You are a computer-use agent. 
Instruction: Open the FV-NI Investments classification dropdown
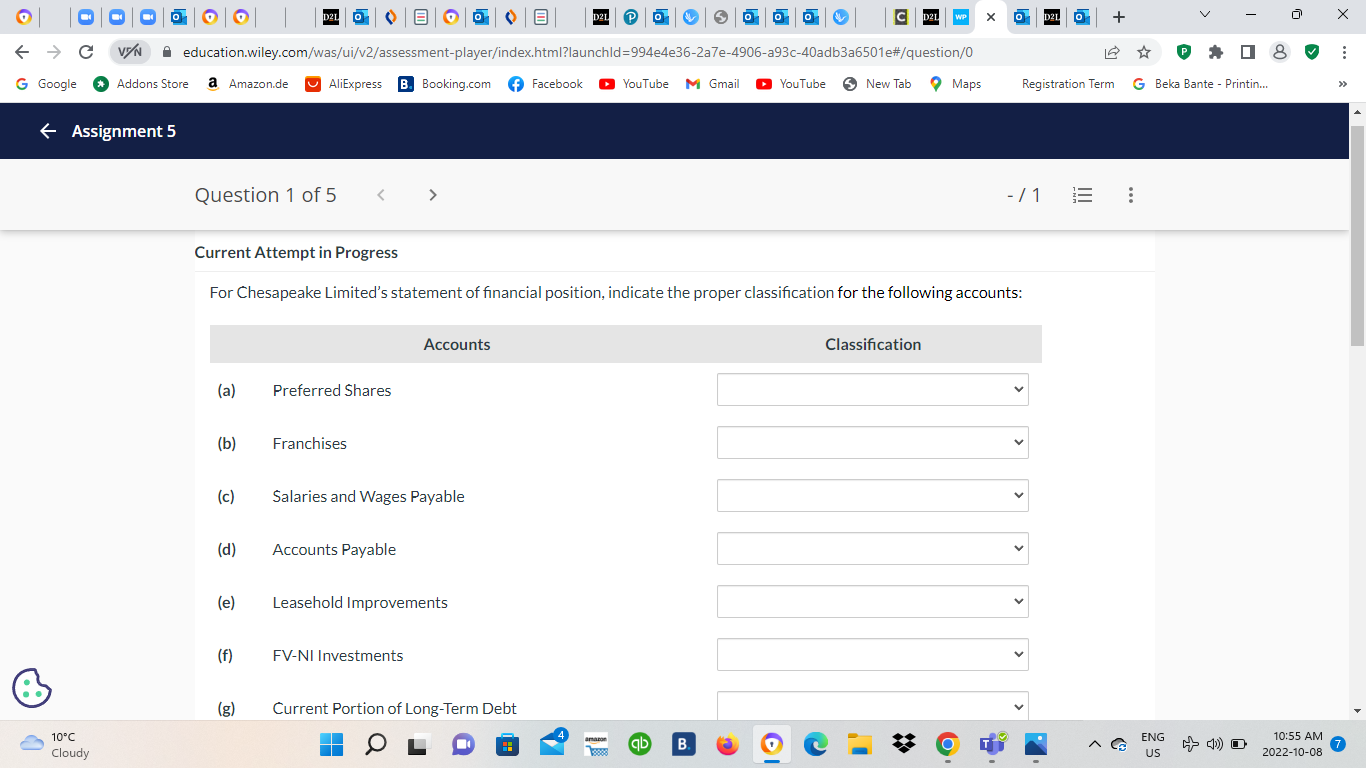pos(873,655)
